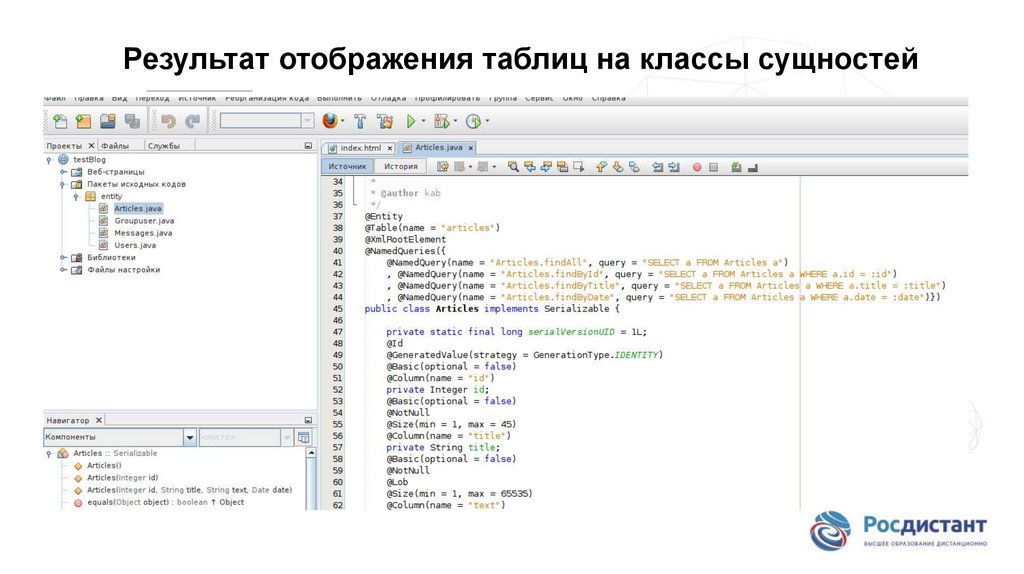
Task: Click Next Bookmark icon
Action: pos(618,167)
